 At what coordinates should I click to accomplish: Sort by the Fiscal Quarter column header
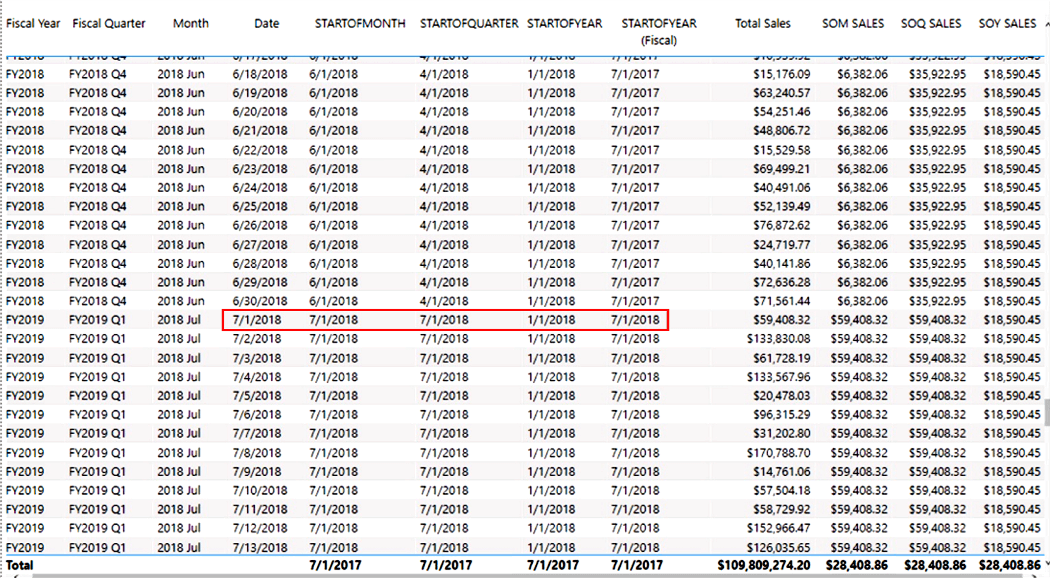pyautogui.click(x=108, y=23)
